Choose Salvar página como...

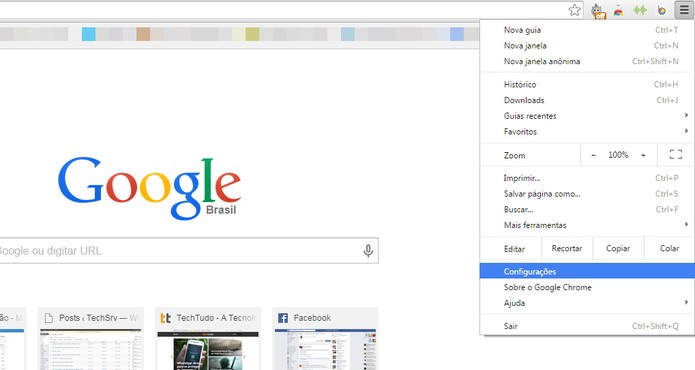[587, 194]
